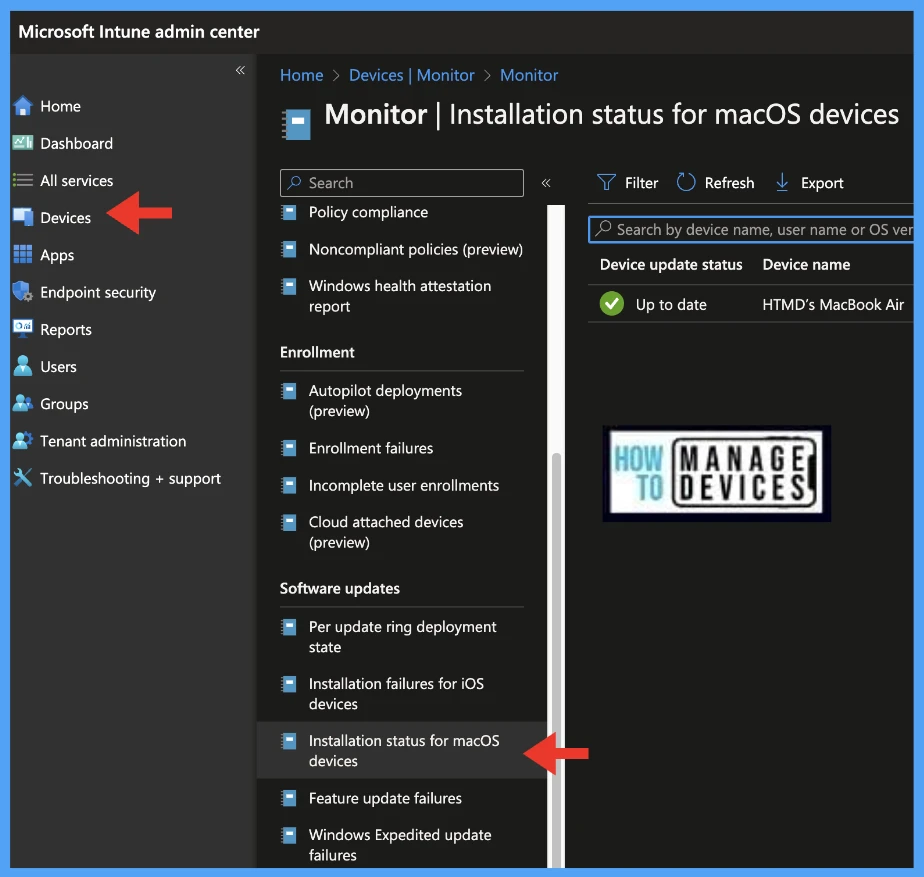
Task: Click the Windows health attestation report icon
Action: (289, 286)
